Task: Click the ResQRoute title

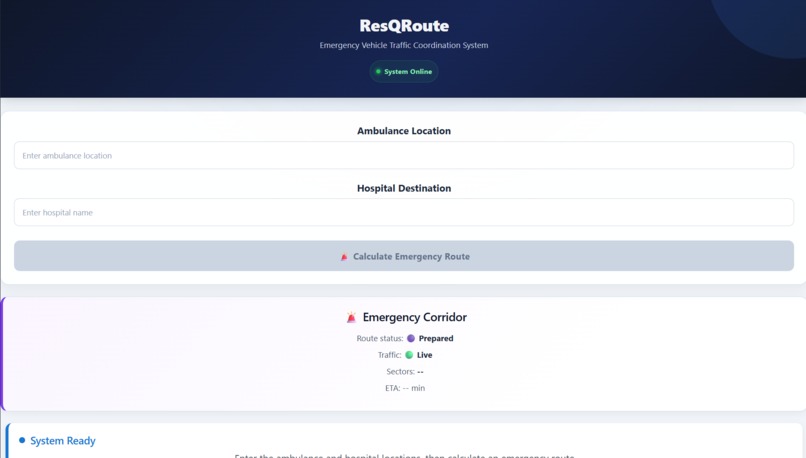Action: pos(404,25)
